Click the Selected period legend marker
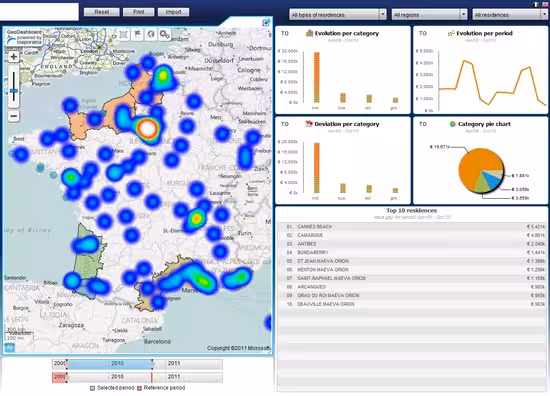Viewport: 550px width, 396px height. [x=93, y=388]
